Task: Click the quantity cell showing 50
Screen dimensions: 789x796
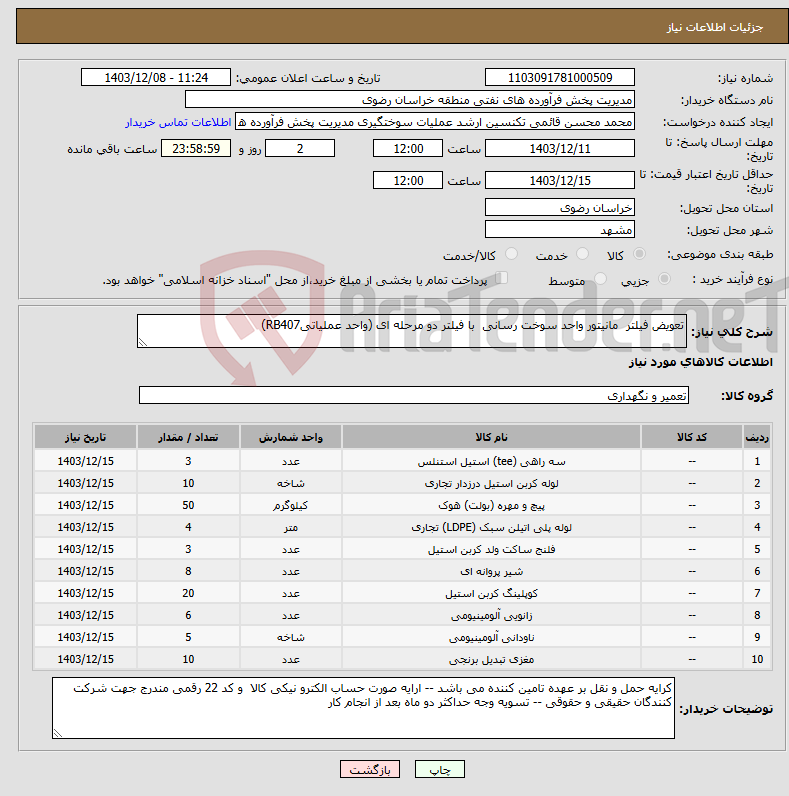Action: (188, 505)
